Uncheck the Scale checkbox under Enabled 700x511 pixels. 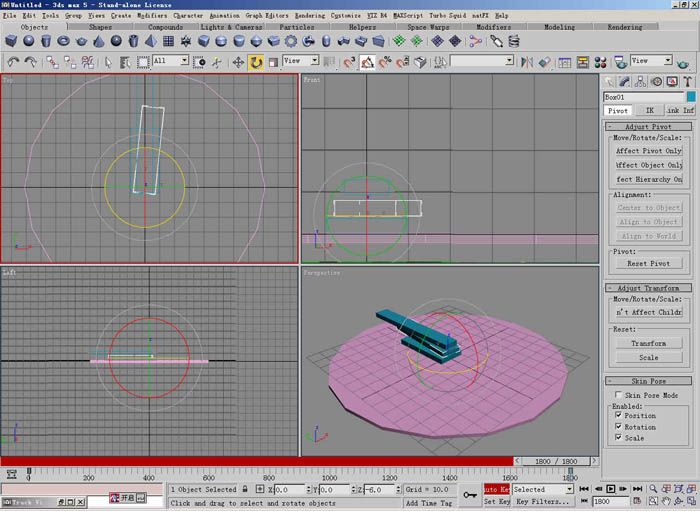pos(618,438)
